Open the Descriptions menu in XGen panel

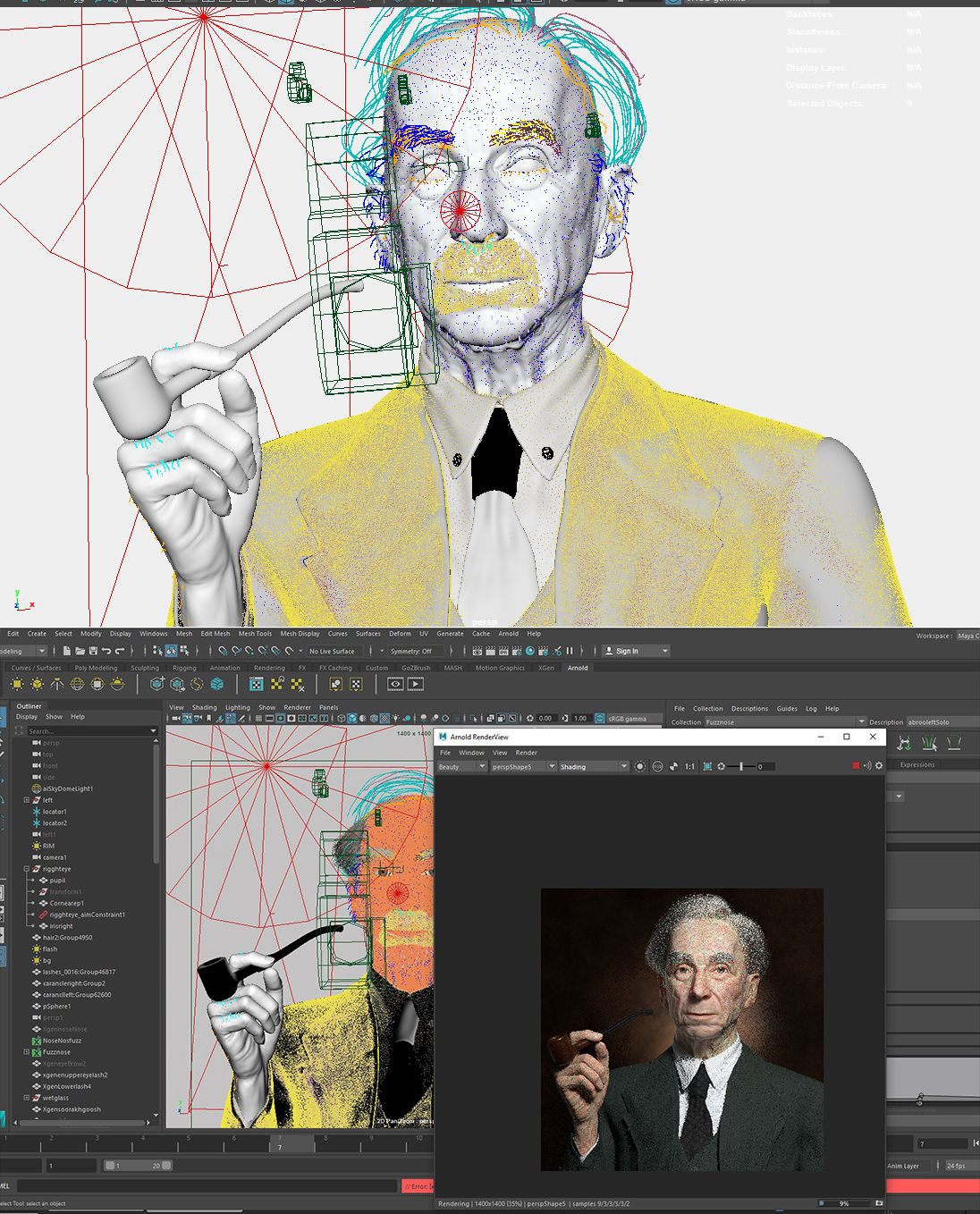[x=749, y=708]
